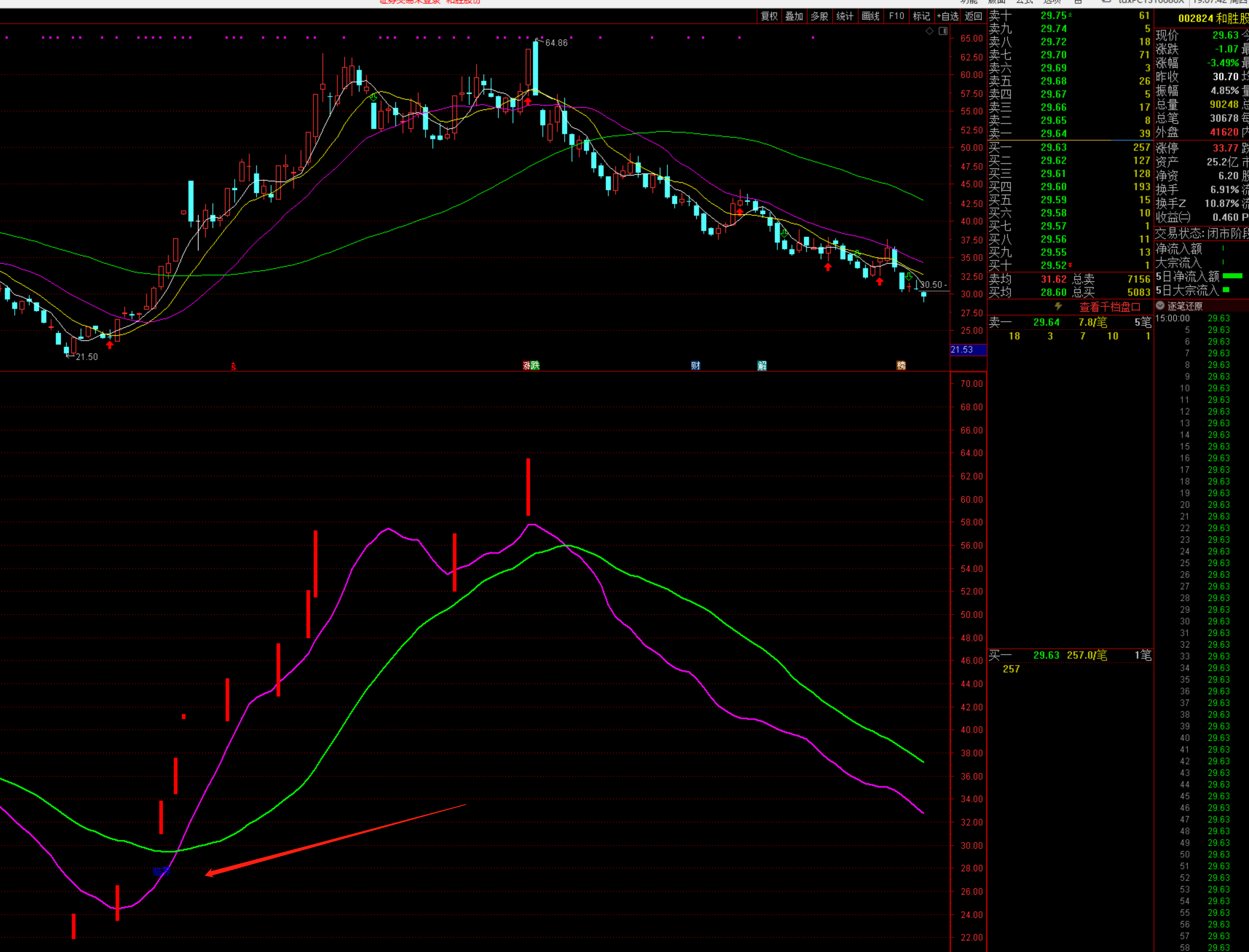
Task: Click the 30.50 price label on chart
Action: 930,285
